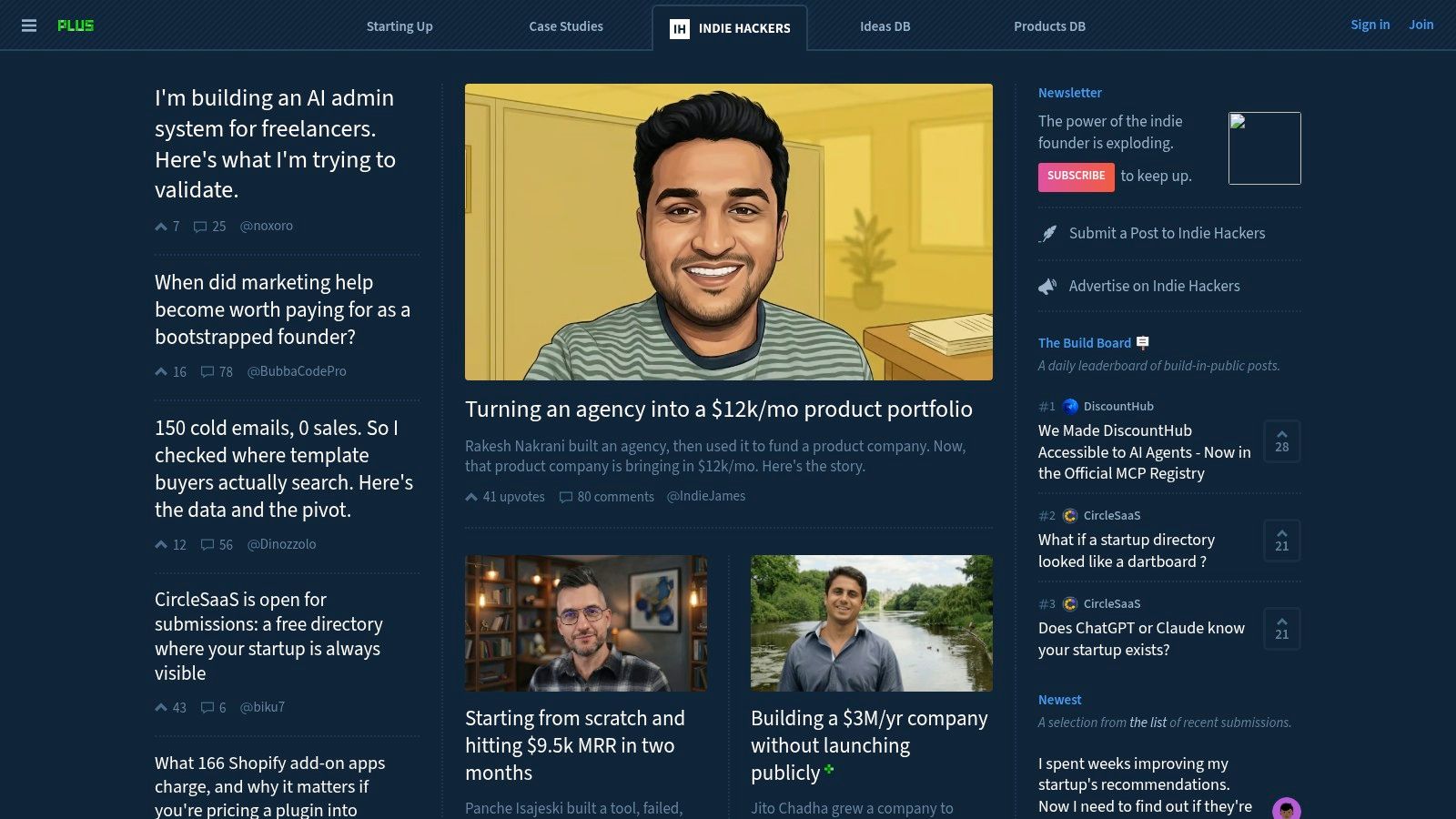Screen dimensions: 1456x819
Task: Upvote the startup directory dartboard post
Action: pyautogui.click(x=1282, y=541)
